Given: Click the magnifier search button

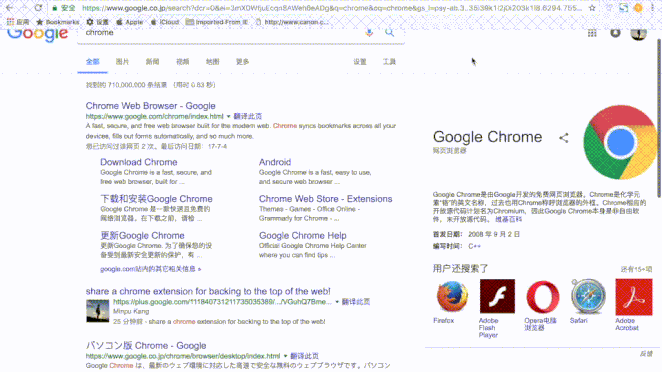Looking at the screenshot, I should [x=389, y=33].
